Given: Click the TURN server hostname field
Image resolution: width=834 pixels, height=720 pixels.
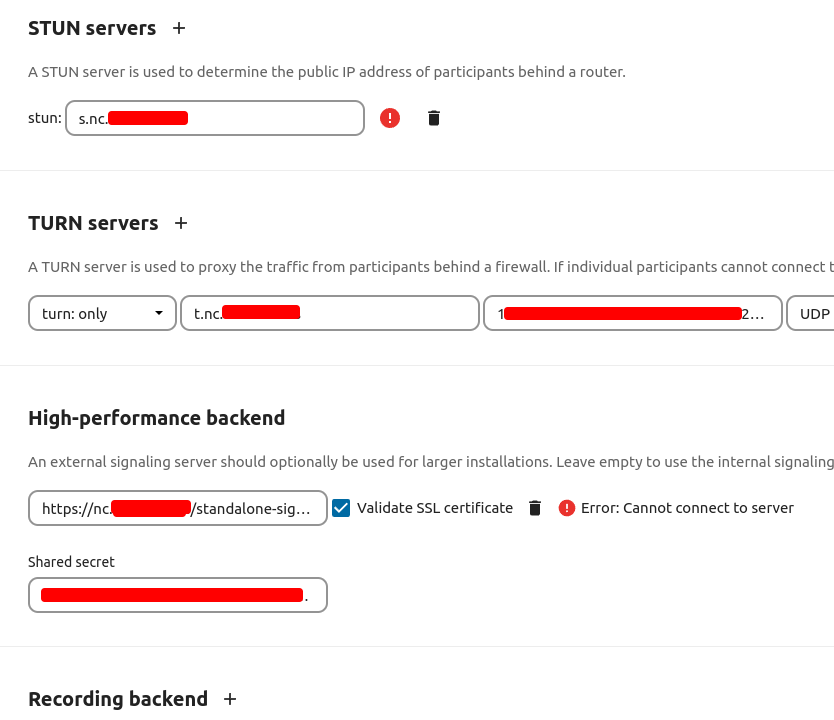Looking at the screenshot, I should tap(329, 313).
